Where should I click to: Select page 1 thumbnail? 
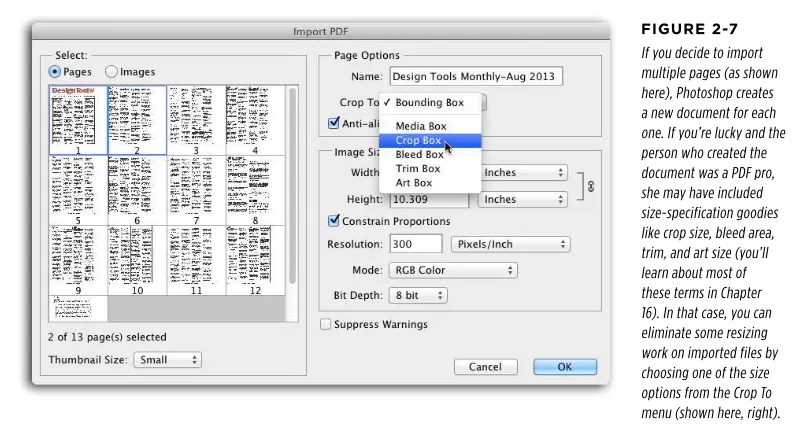coord(78,120)
